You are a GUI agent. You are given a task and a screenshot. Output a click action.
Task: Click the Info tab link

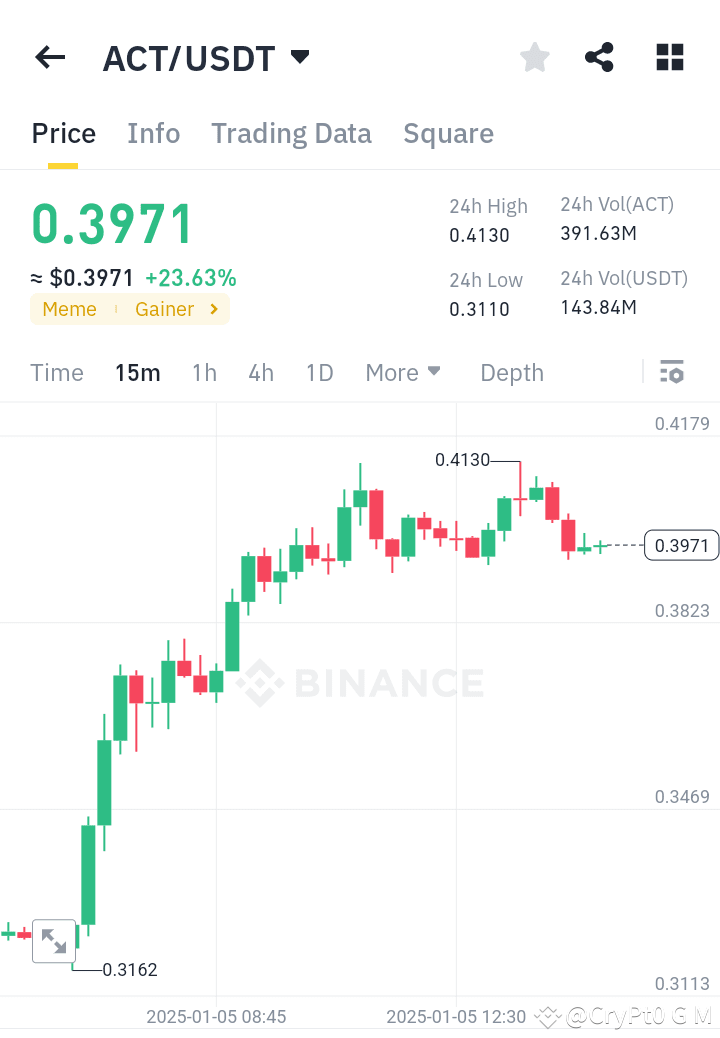tap(153, 133)
